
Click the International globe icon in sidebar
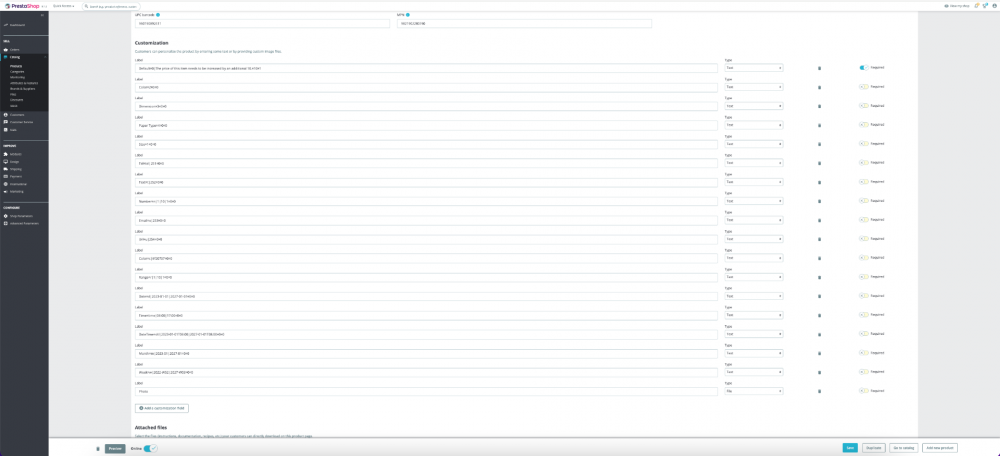click(6, 184)
